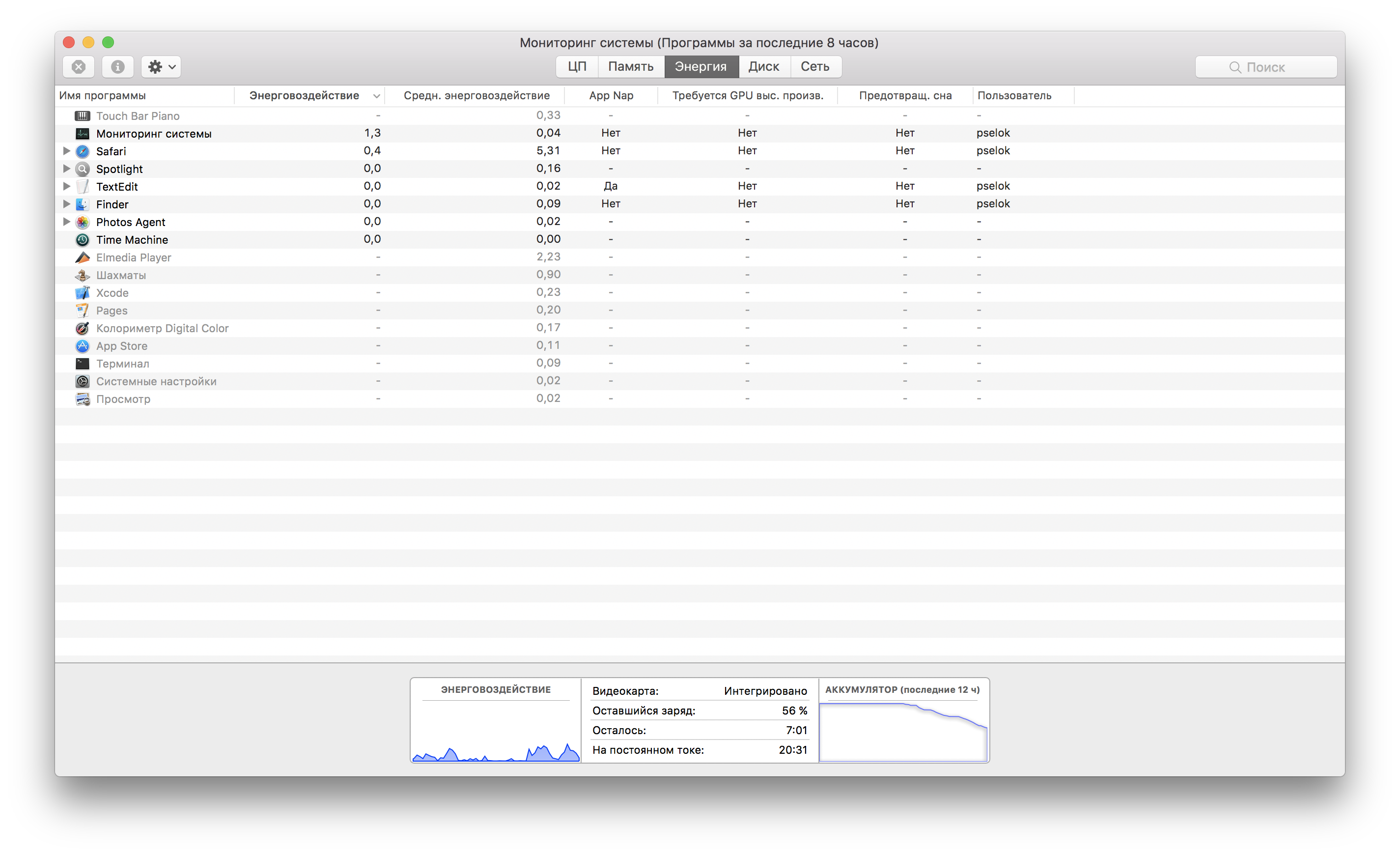Open process info with the i icon
The width and height of the screenshot is (1400, 855).
[x=117, y=67]
